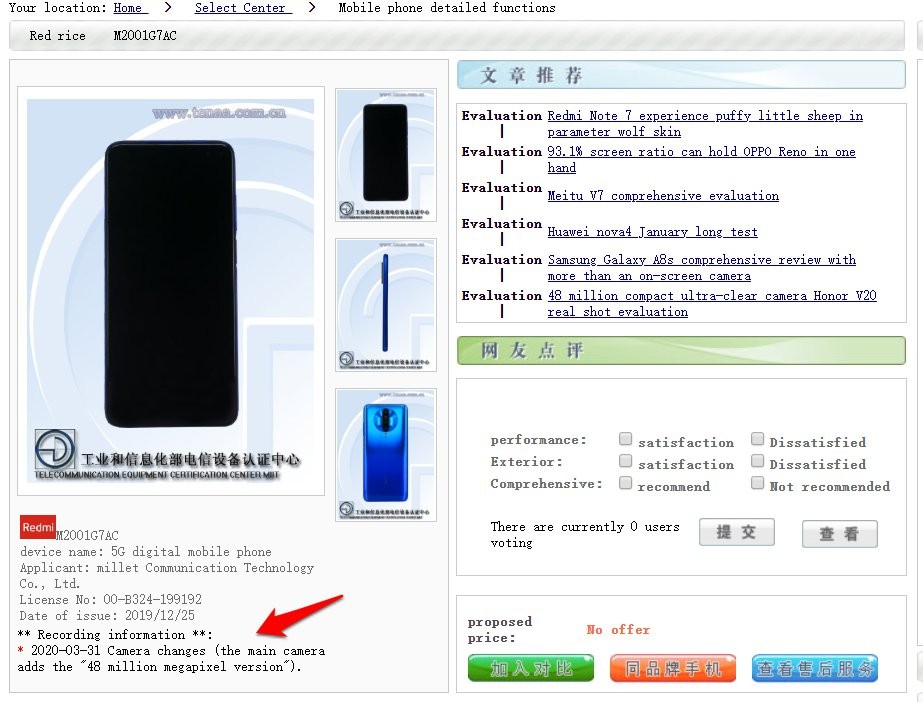
Task: Check performance Dissatisfied box
Action: point(757,439)
